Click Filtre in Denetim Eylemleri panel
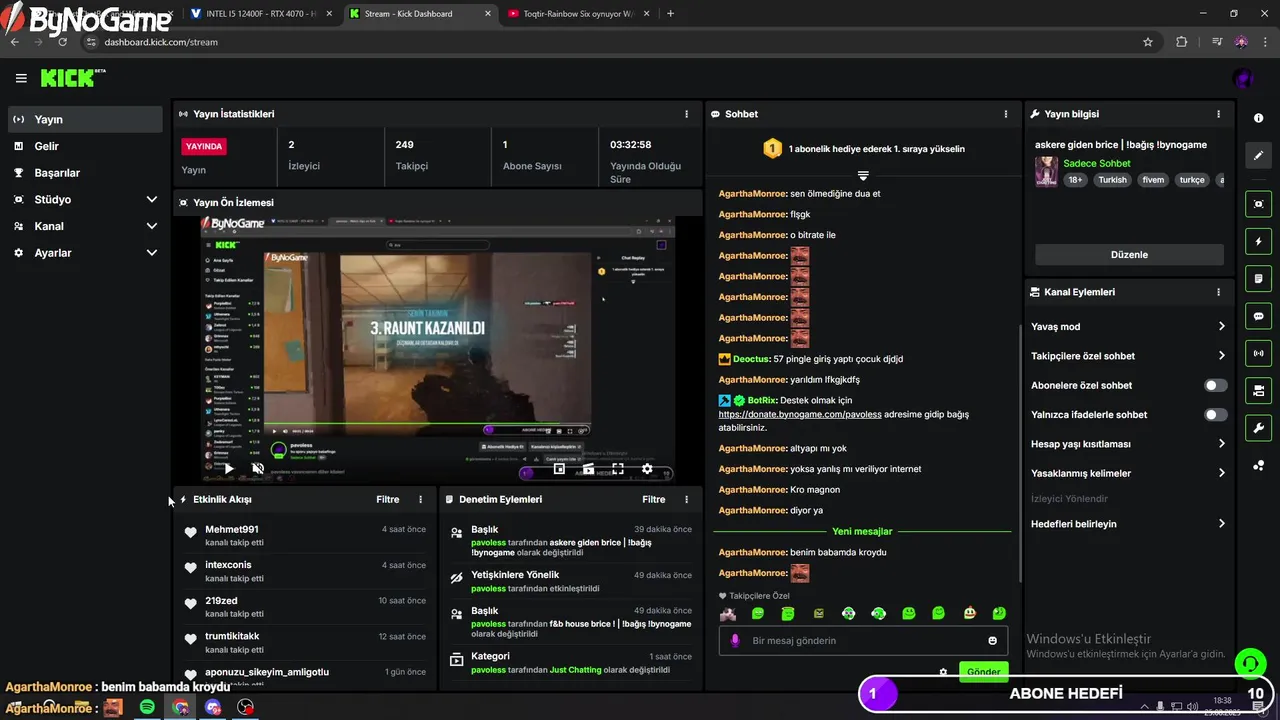This screenshot has width=1280, height=720. [x=654, y=499]
